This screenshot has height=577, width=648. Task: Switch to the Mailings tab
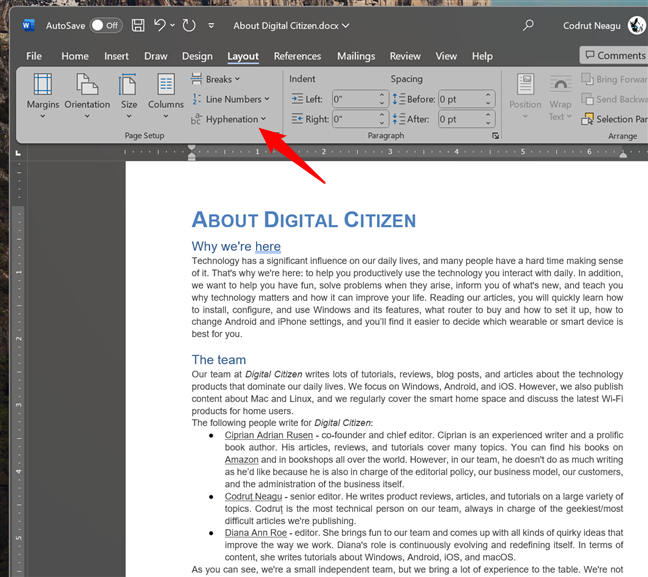[356, 56]
